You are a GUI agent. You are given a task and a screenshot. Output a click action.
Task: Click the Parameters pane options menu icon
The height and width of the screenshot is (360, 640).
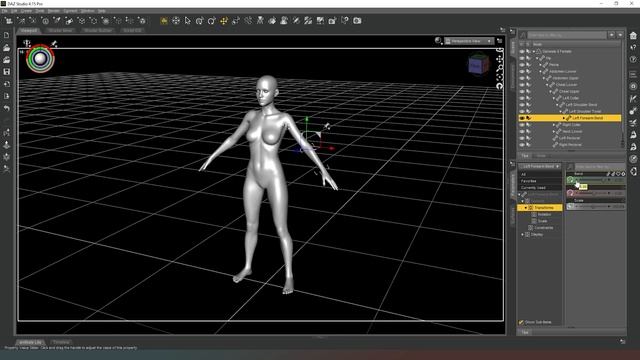click(513, 163)
